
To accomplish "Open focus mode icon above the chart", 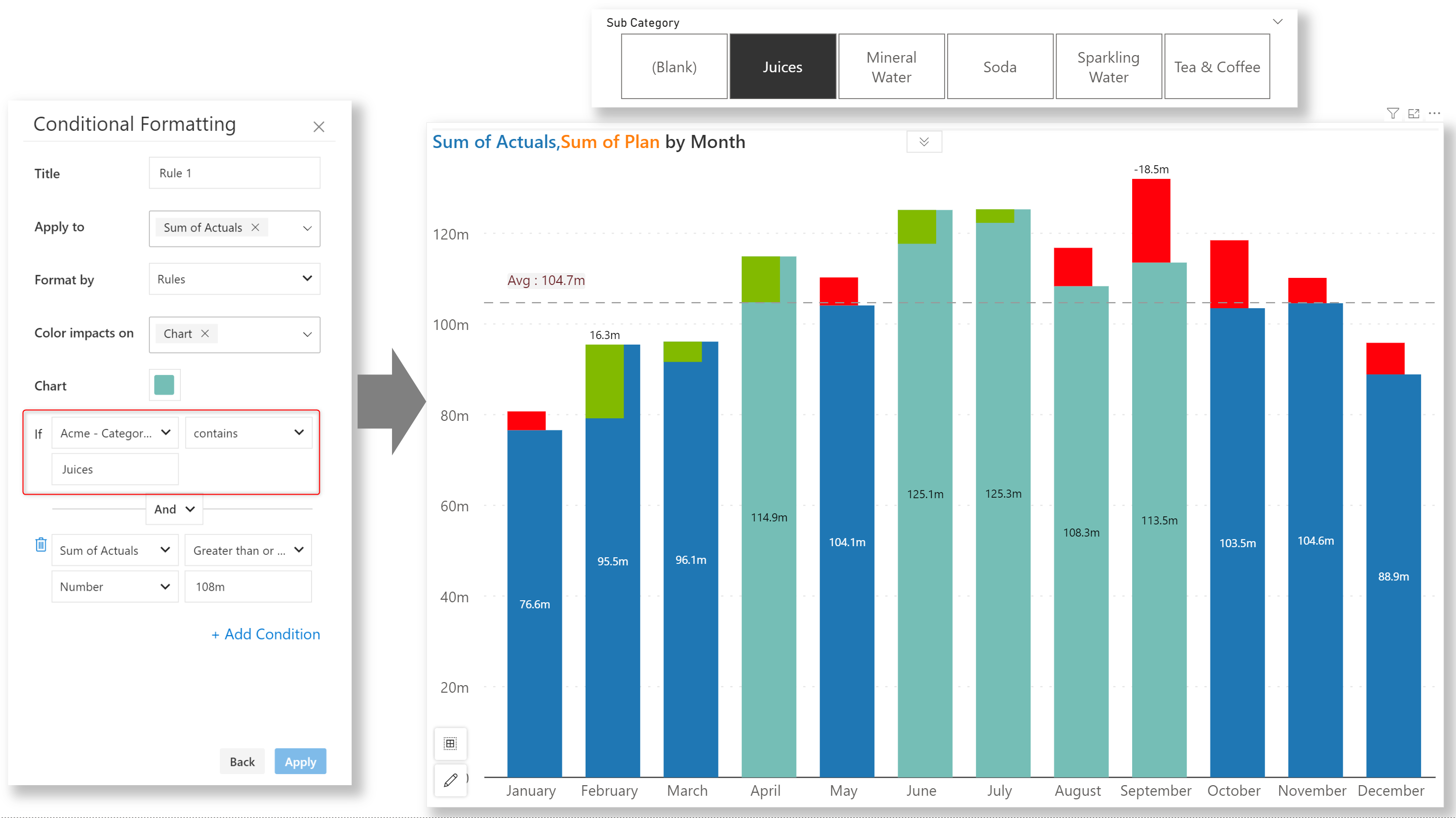I will 1414,114.
